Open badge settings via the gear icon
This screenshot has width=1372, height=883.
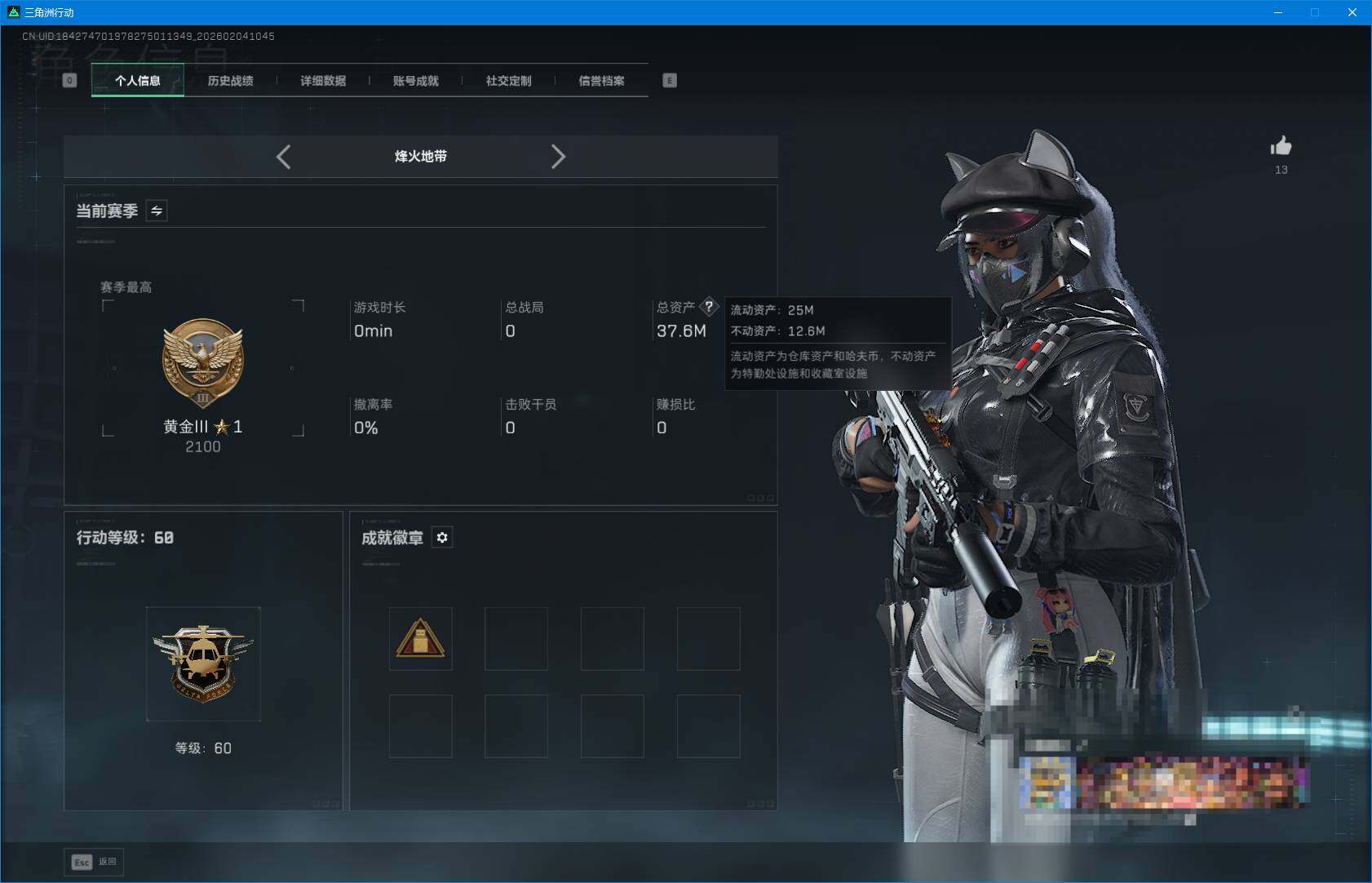(x=442, y=537)
